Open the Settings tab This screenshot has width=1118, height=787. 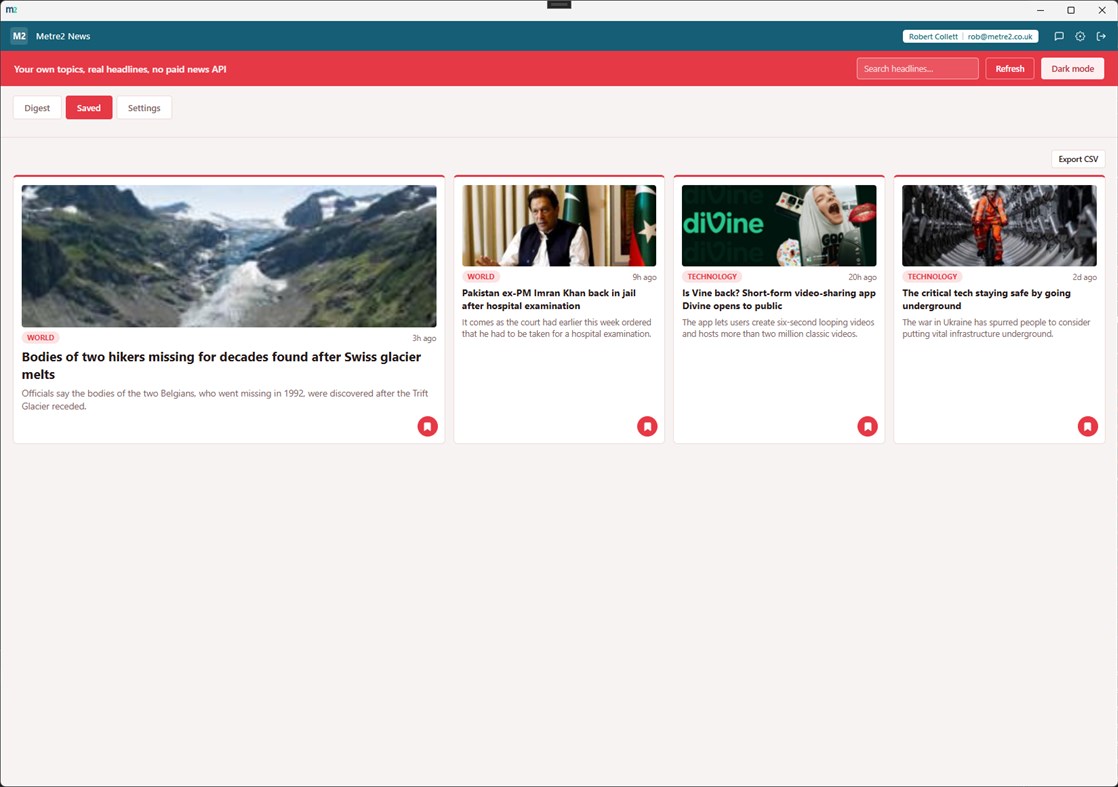click(144, 108)
